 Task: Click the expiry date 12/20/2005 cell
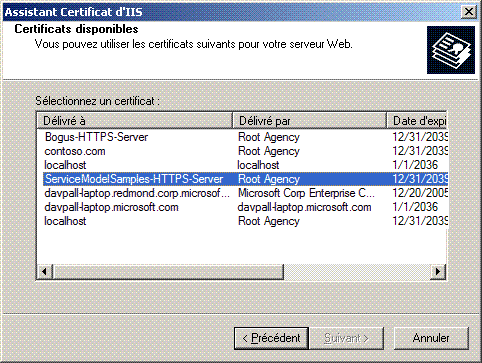pos(420,193)
